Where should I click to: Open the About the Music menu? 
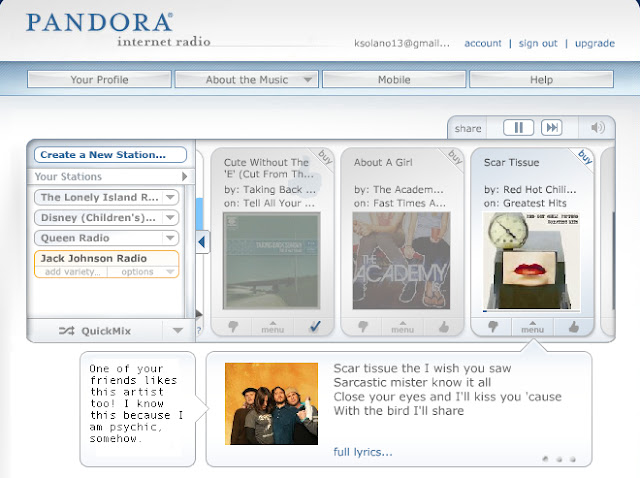point(247,80)
